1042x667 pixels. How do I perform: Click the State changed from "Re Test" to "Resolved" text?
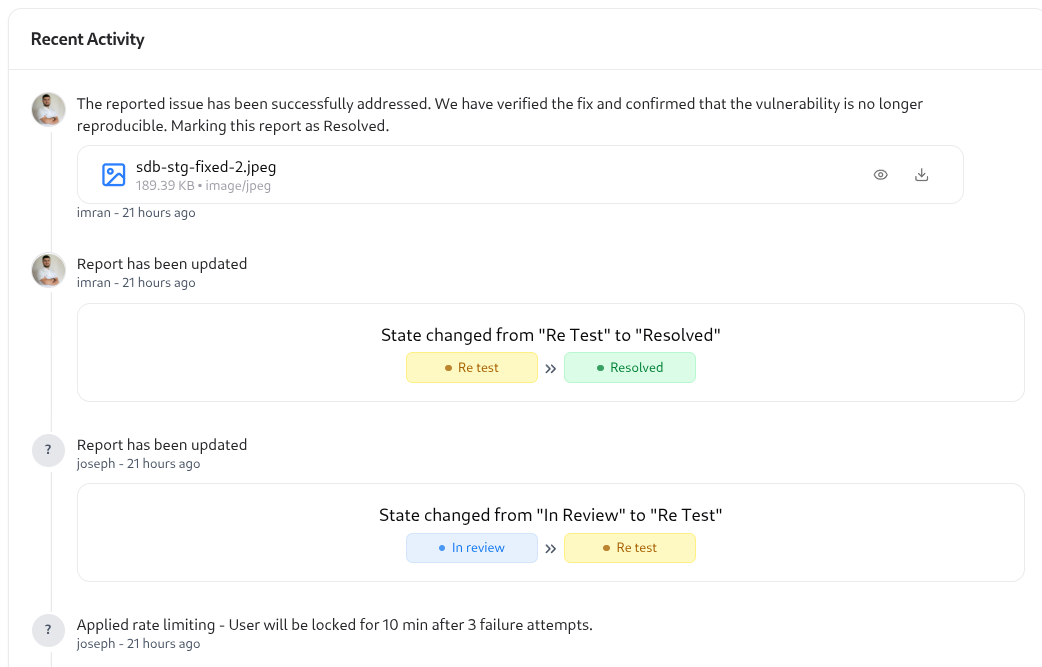[551, 335]
